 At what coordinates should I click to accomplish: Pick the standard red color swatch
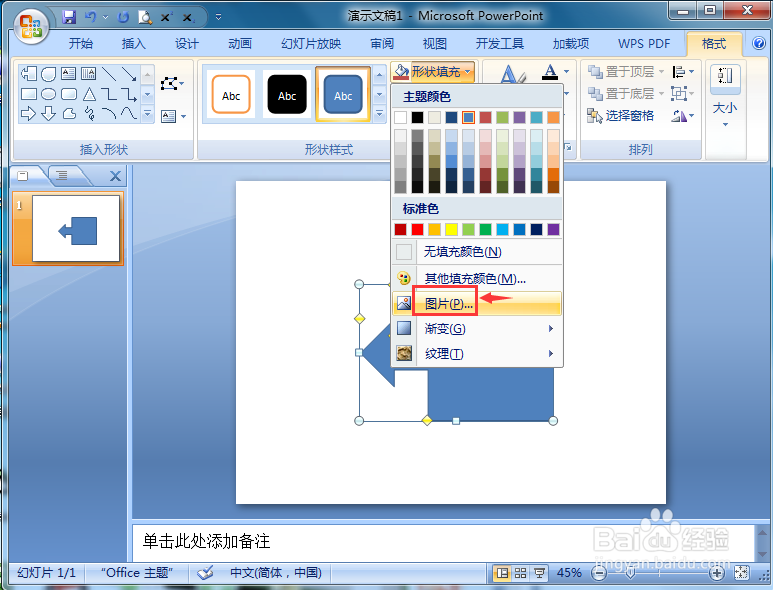click(x=418, y=229)
